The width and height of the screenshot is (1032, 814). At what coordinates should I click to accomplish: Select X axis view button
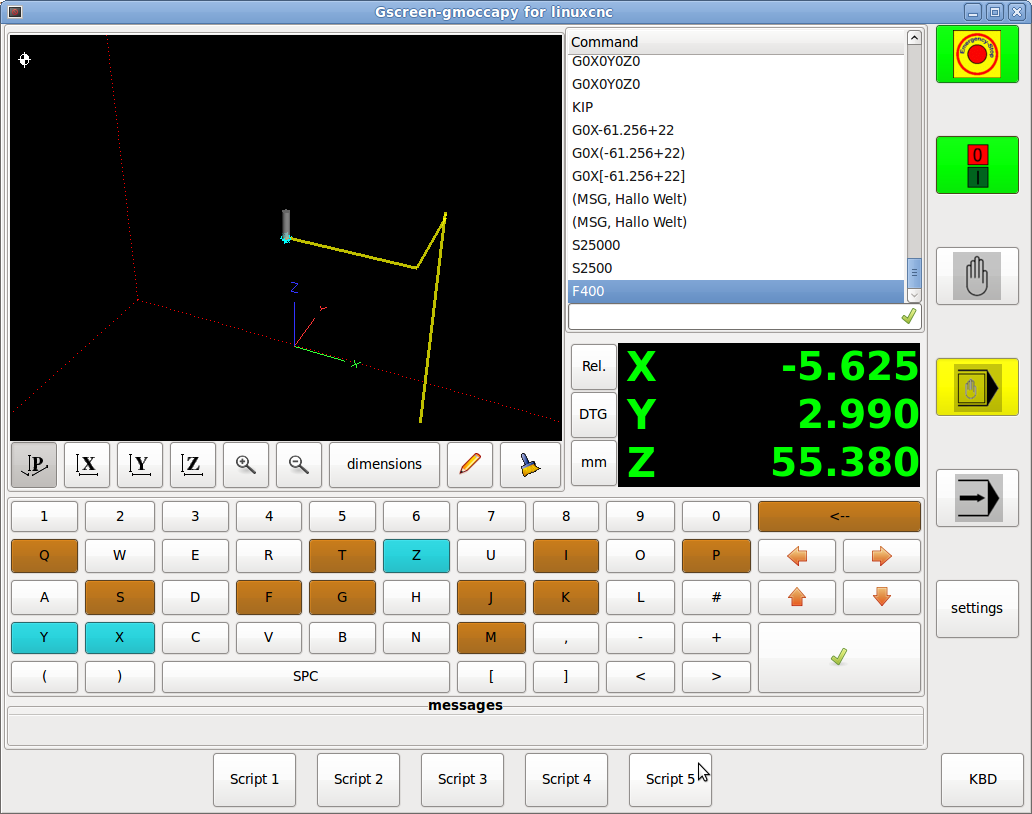[x=87, y=465]
